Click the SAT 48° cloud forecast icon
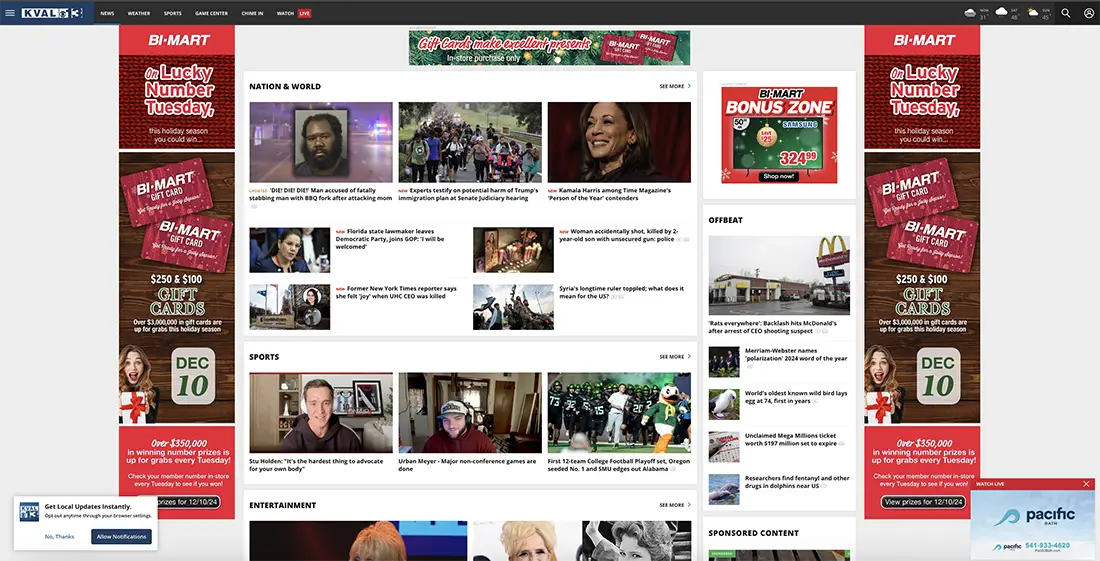Image resolution: width=1100 pixels, height=561 pixels. (x=1002, y=12)
